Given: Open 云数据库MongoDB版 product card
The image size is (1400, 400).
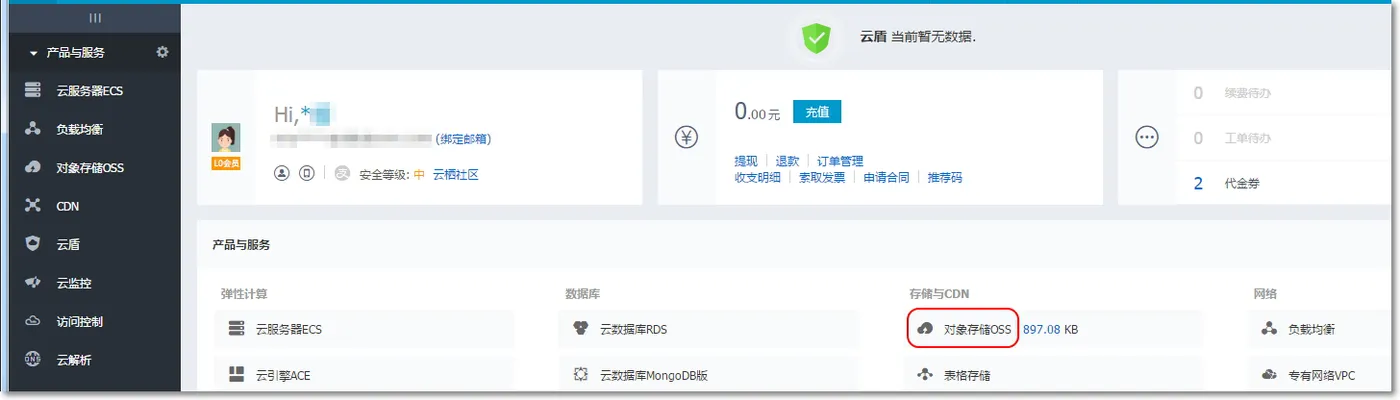Looking at the screenshot, I should click(710, 376).
